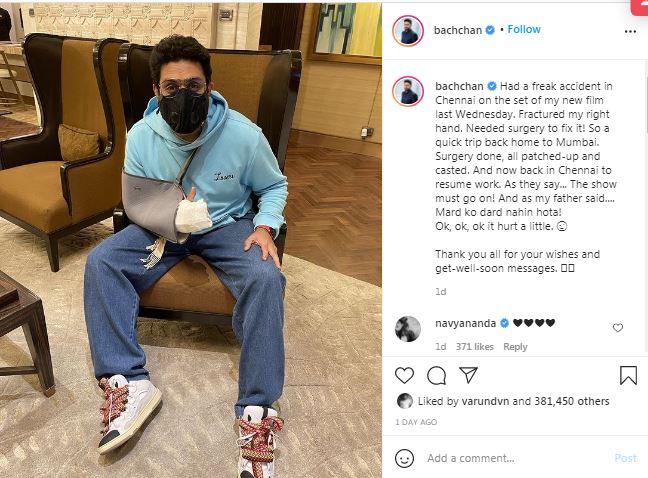Reply to navyananda's comment
The width and height of the screenshot is (648, 478).
(515, 347)
